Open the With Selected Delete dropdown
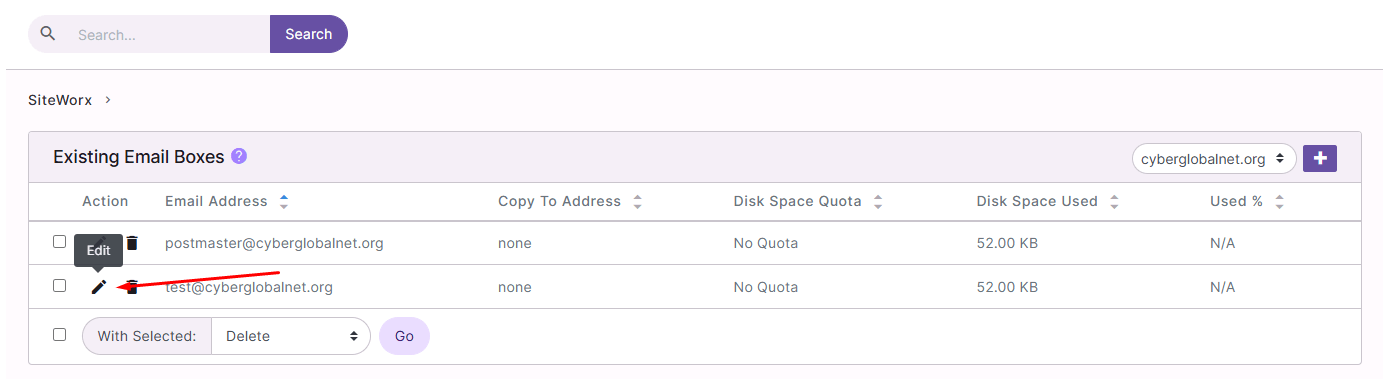This screenshot has height=379, width=1383. pyautogui.click(x=291, y=336)
